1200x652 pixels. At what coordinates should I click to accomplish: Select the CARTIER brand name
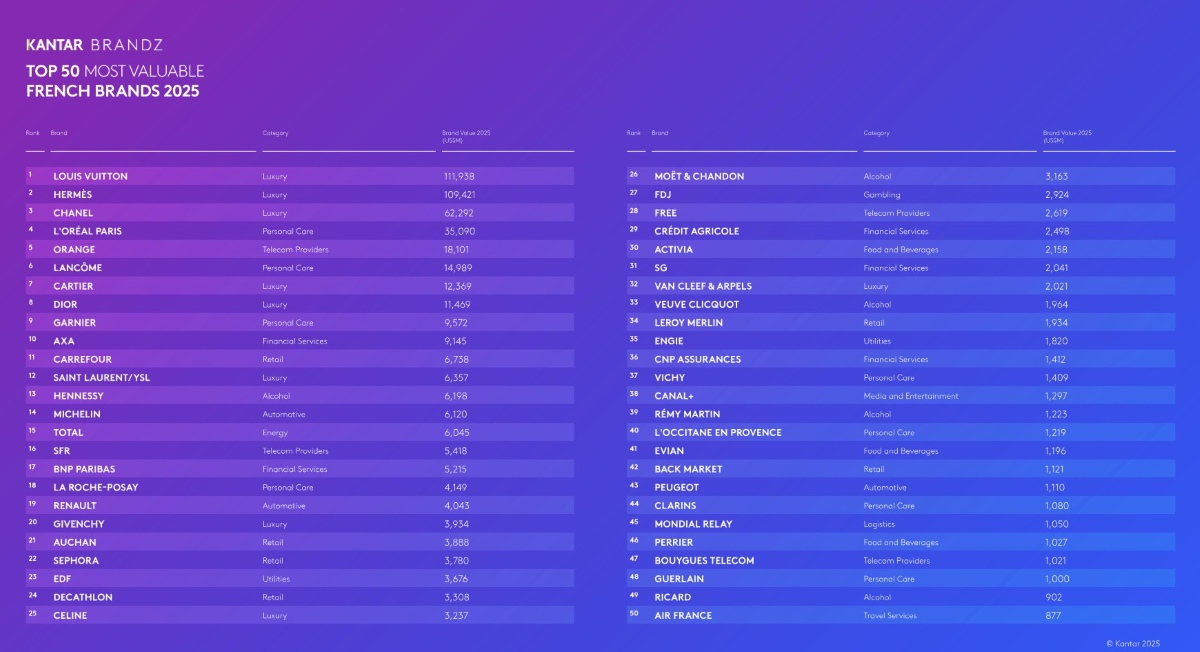75,286
